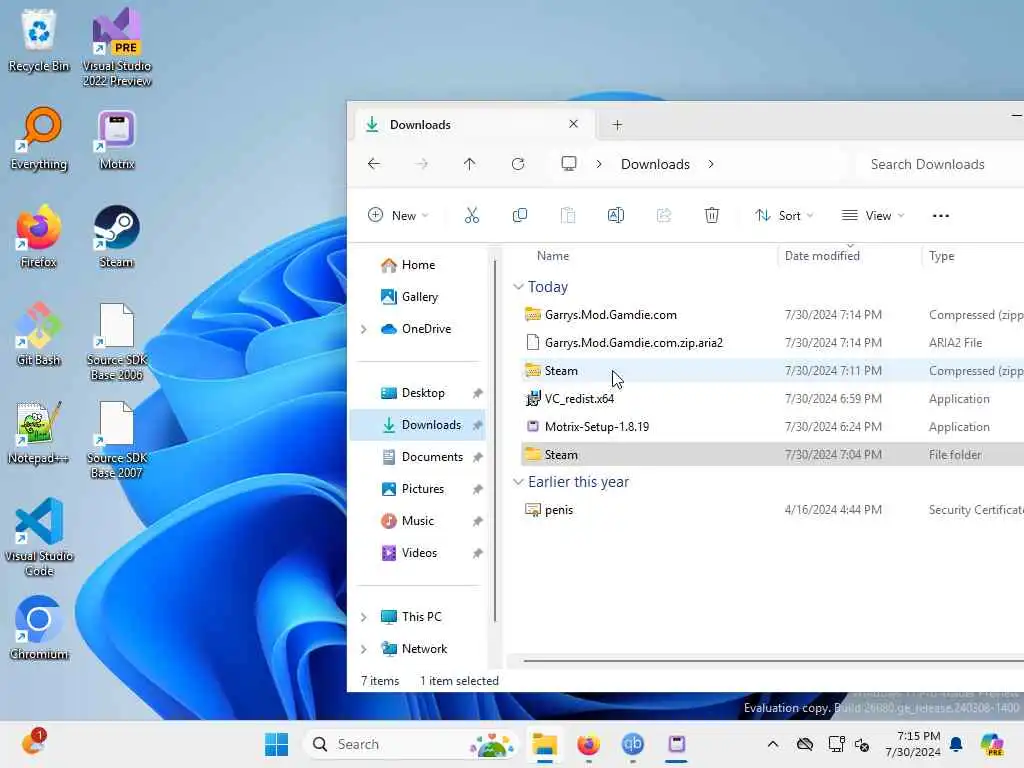
Task: Select the Firefox desktop shortcut
Action: (x=39, y=237)
